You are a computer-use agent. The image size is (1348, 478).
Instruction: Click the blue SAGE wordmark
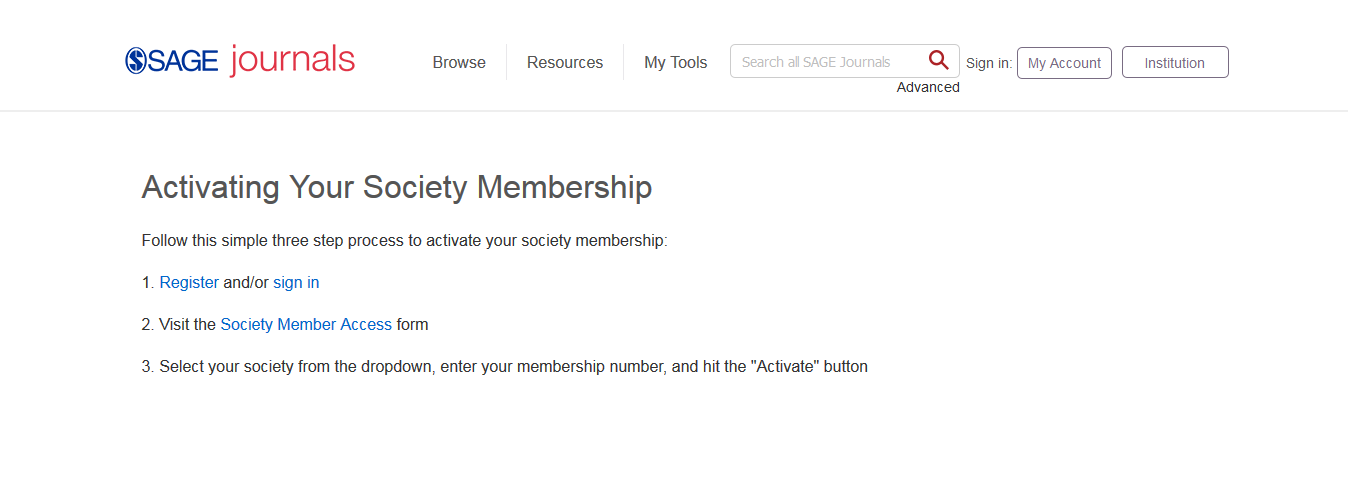[x=184, y=61]
